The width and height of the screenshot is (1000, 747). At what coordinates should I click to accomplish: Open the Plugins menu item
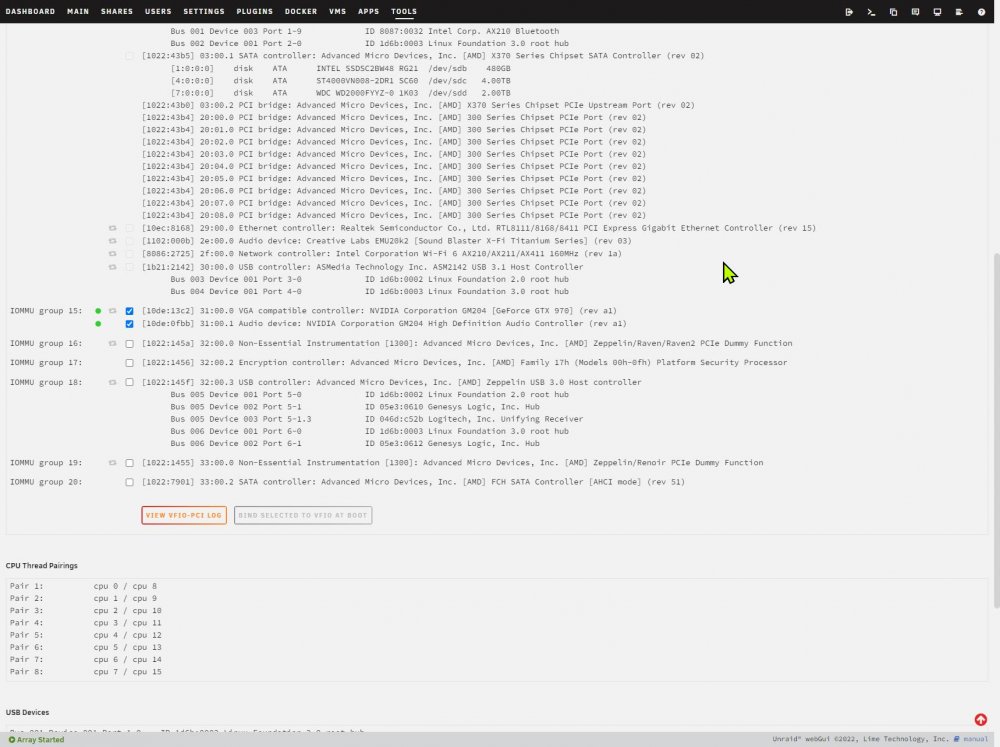[254, 11]
